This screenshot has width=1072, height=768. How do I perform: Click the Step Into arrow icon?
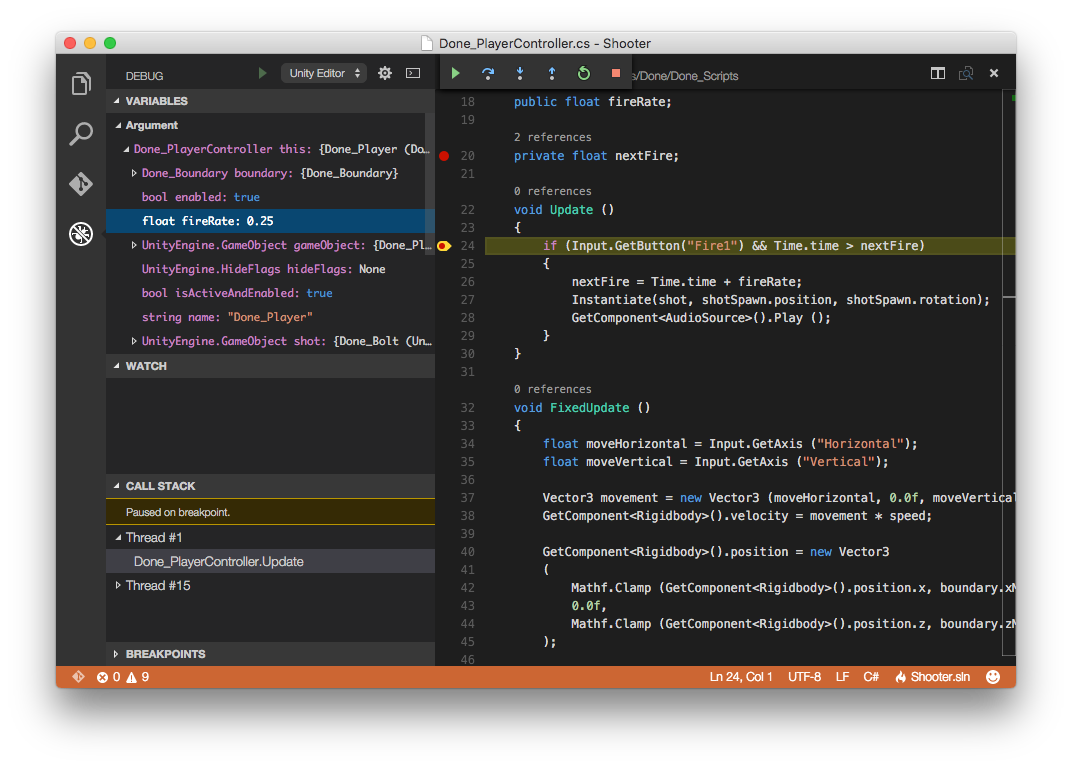point(520,73)
